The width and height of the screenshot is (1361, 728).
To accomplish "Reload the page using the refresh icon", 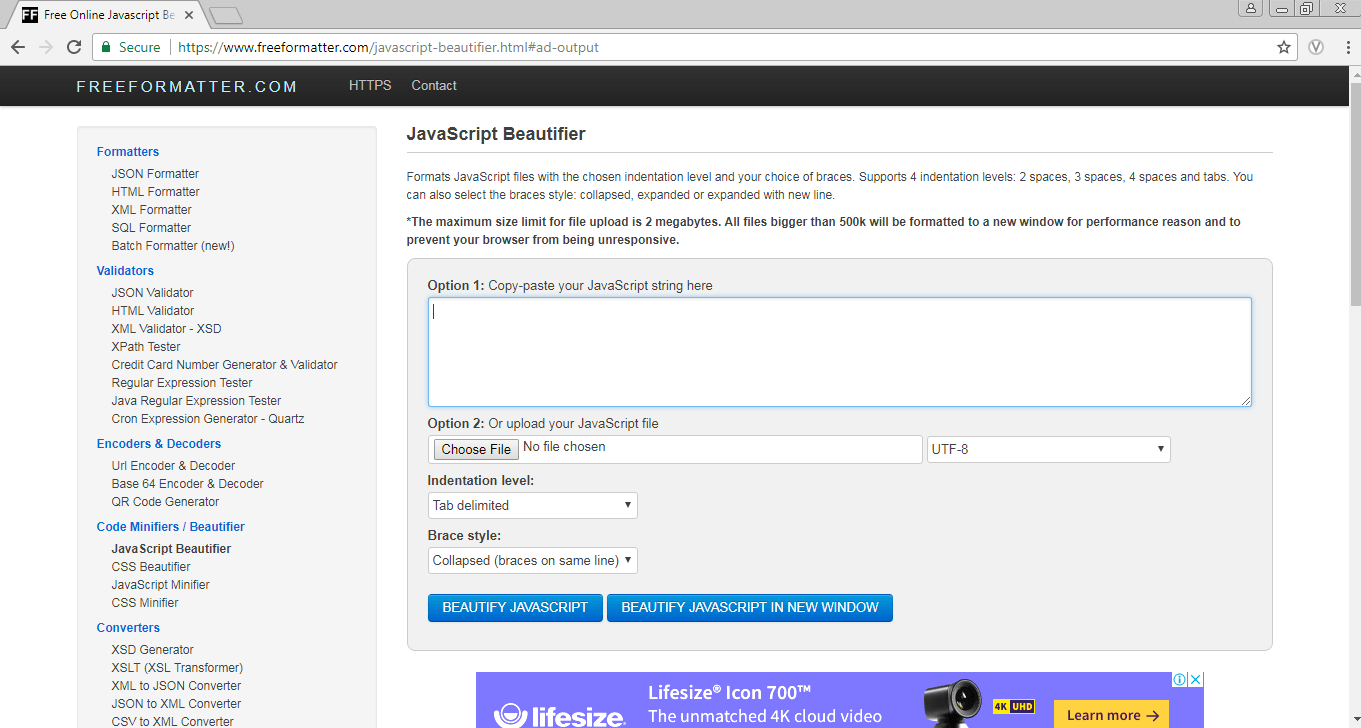I will [74, 46].
